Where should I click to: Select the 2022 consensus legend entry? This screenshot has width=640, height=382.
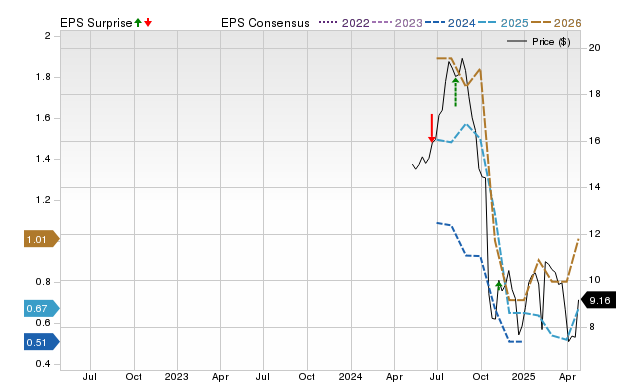pos(344,23)
